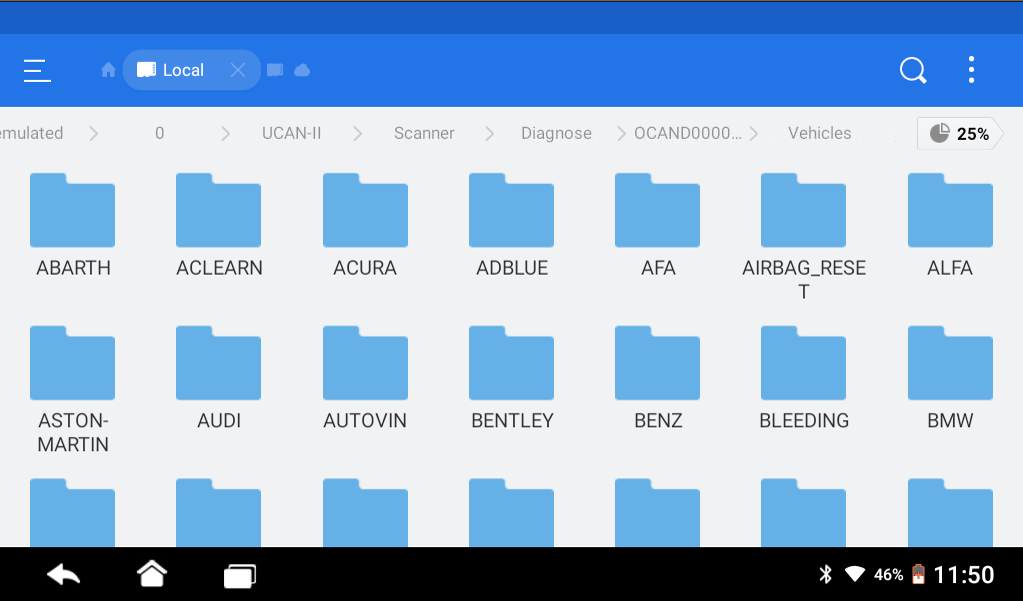Open the ACURA folder
This screenshot has width=1023, height=601.
365,226
